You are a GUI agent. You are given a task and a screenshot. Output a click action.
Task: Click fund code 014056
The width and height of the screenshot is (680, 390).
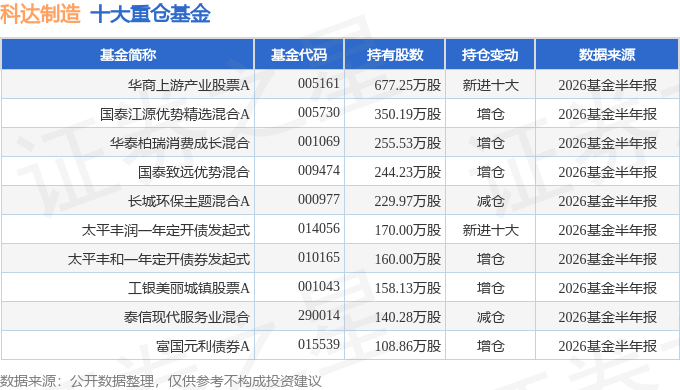319,228
